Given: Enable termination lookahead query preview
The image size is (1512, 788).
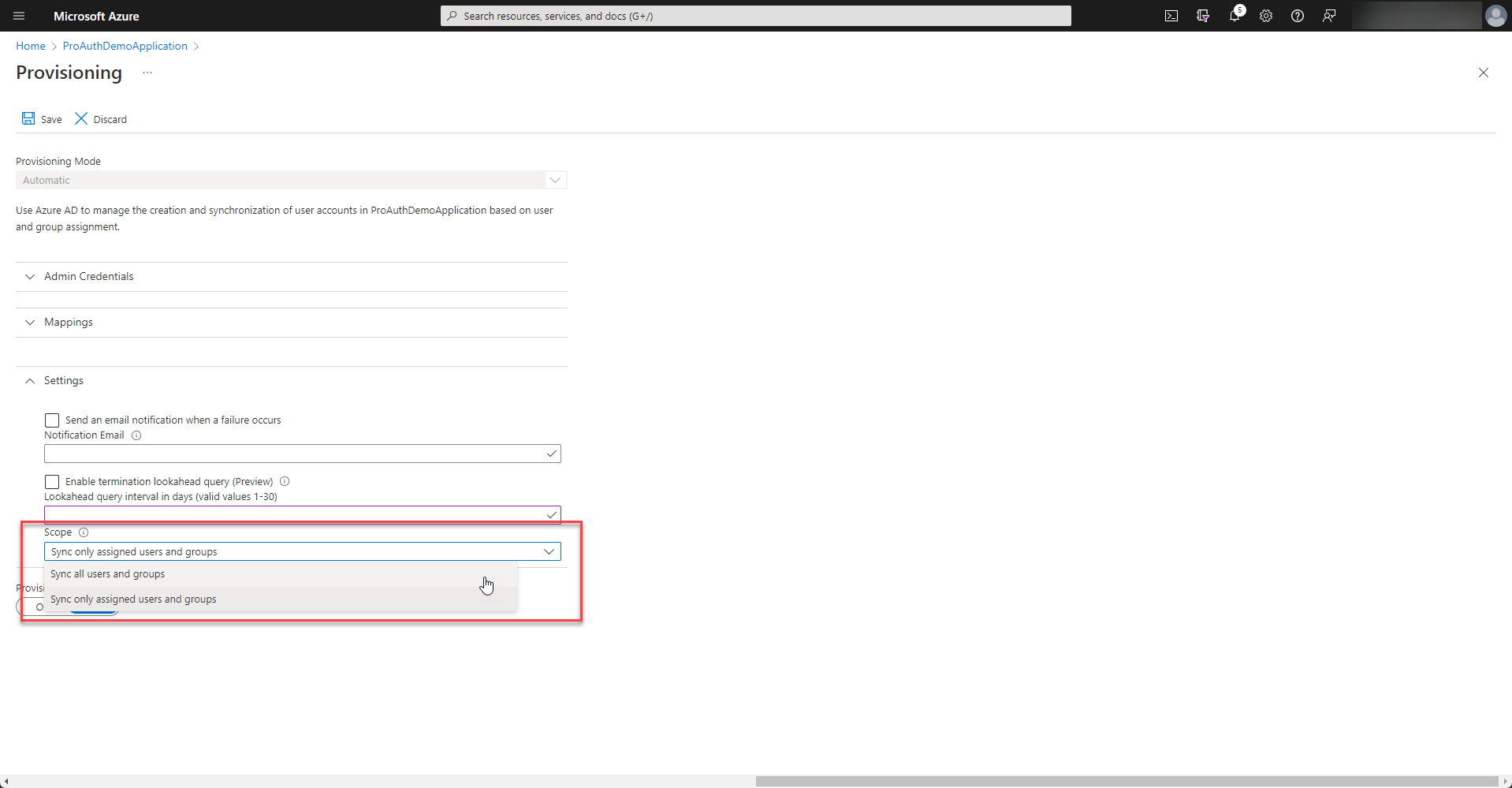Looking at the screenshot, I should point(51,481).
